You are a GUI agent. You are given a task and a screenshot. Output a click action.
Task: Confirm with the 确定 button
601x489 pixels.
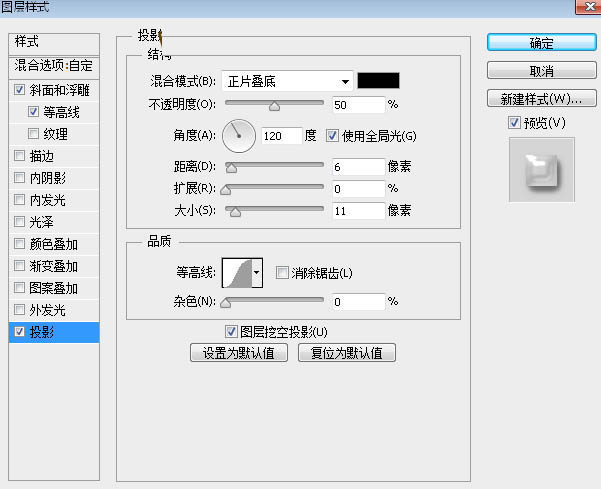542,43
